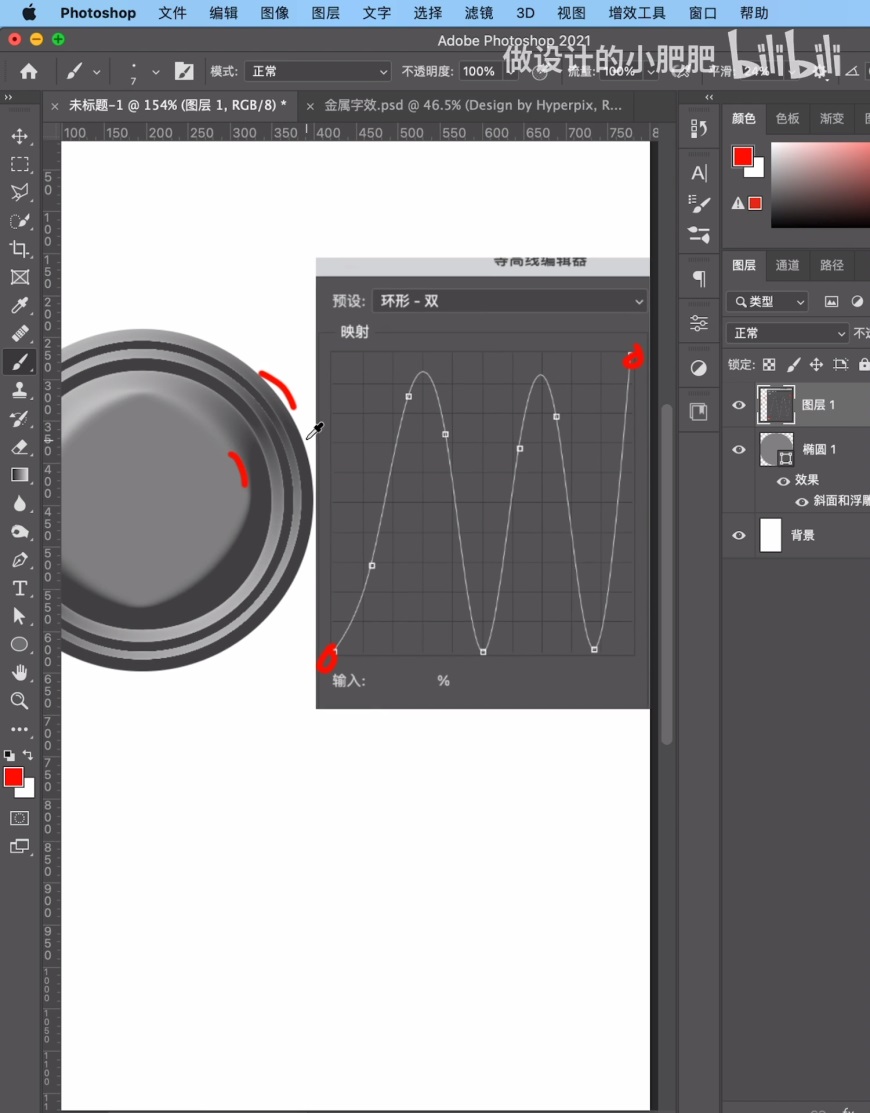
Task: Go to the Home screen button
Action: pos(28,71)
